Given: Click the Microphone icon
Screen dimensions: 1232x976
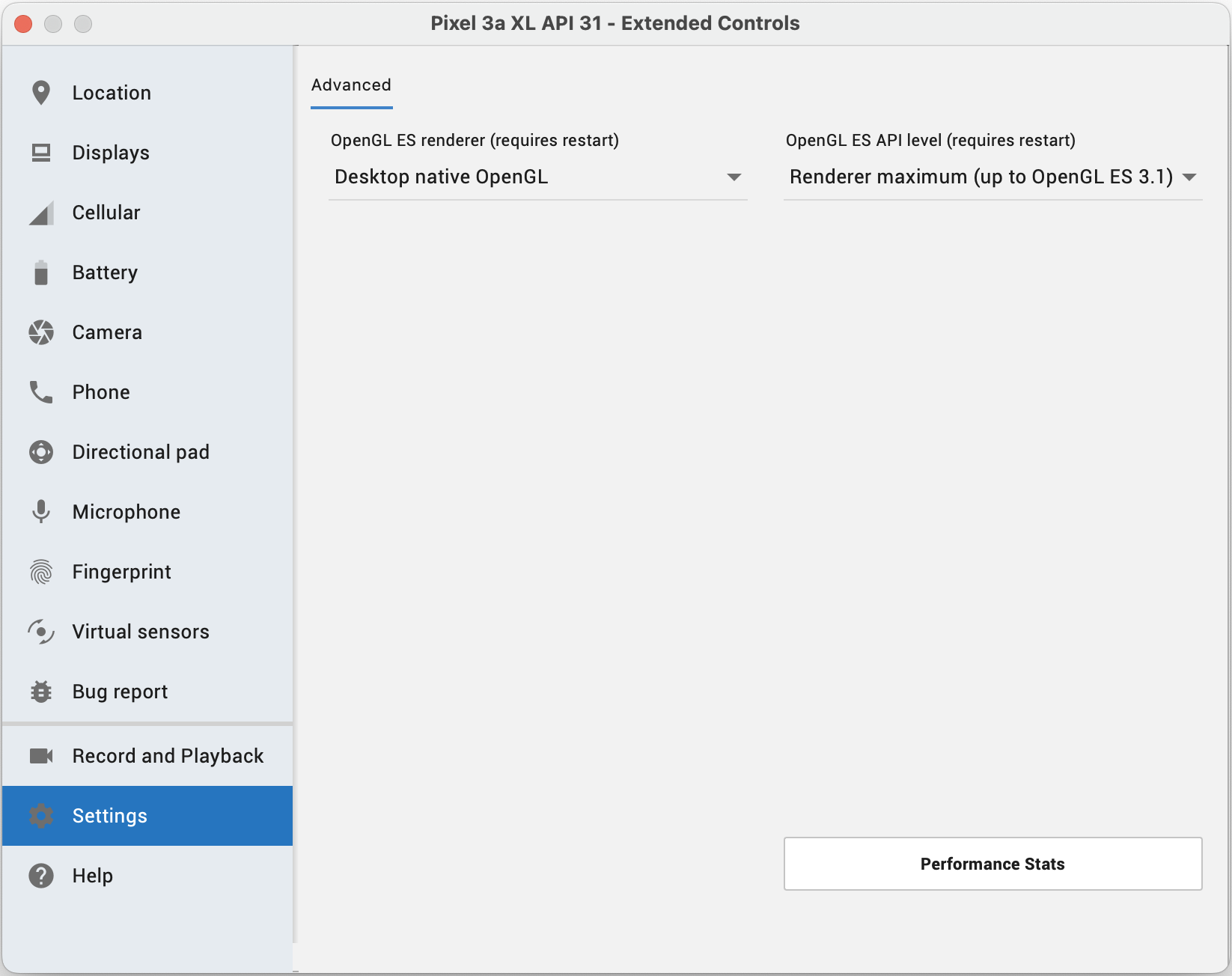Looking at the screenshot, I should (x=41, y=512).
